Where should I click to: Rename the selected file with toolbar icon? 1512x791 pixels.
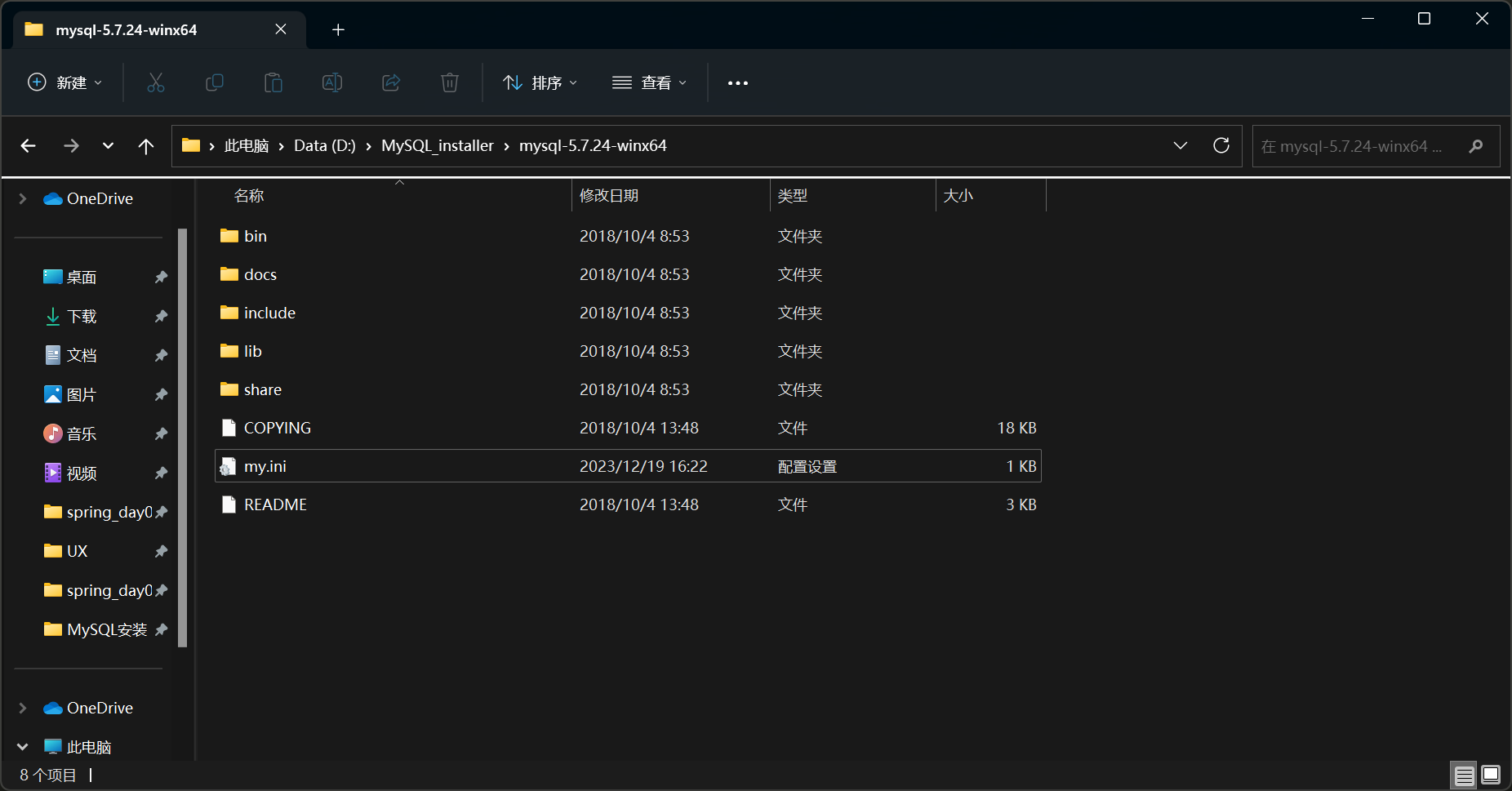pyautogui.click(x=331, y=82)
